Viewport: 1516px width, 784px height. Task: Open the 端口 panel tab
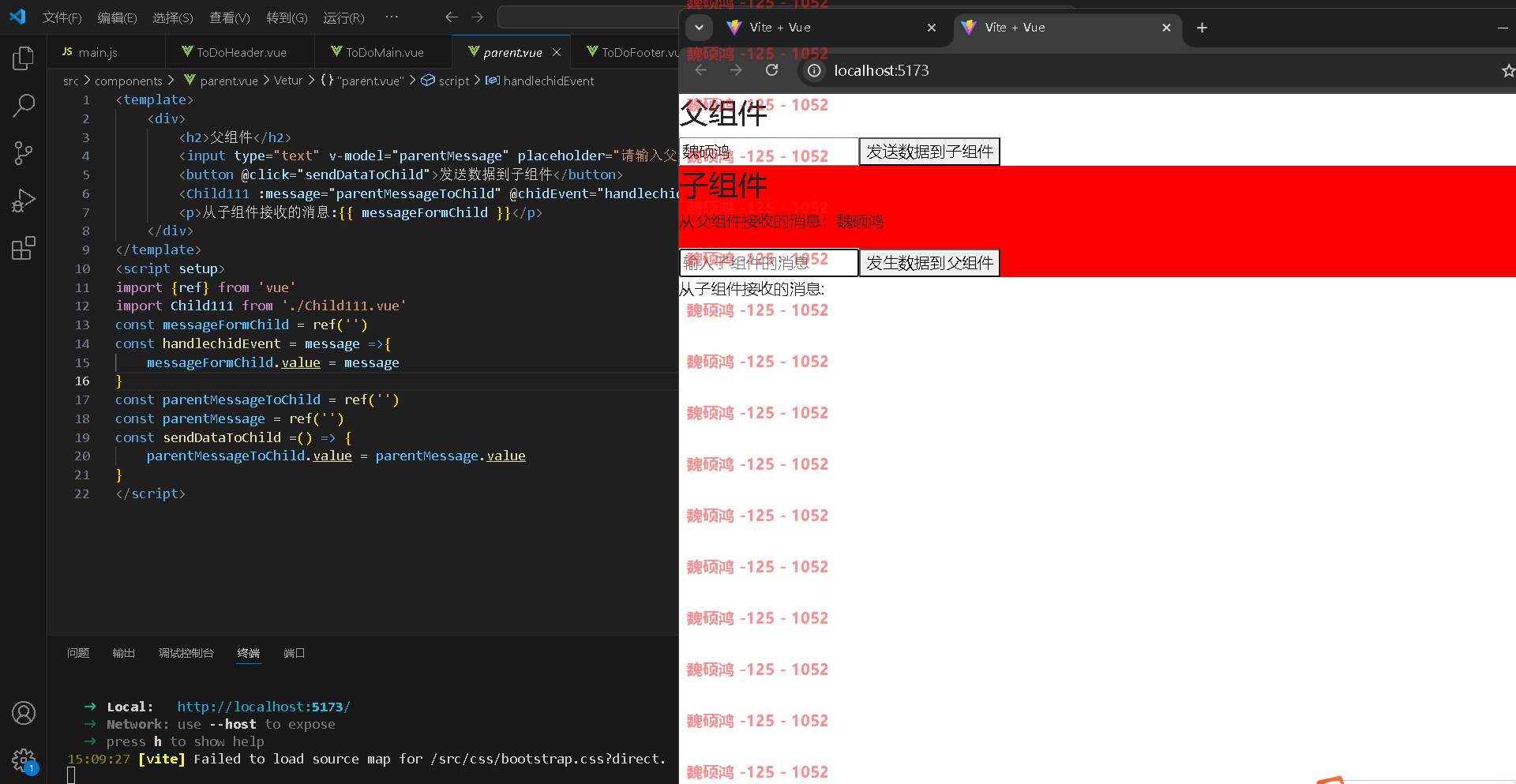(294, 653)
